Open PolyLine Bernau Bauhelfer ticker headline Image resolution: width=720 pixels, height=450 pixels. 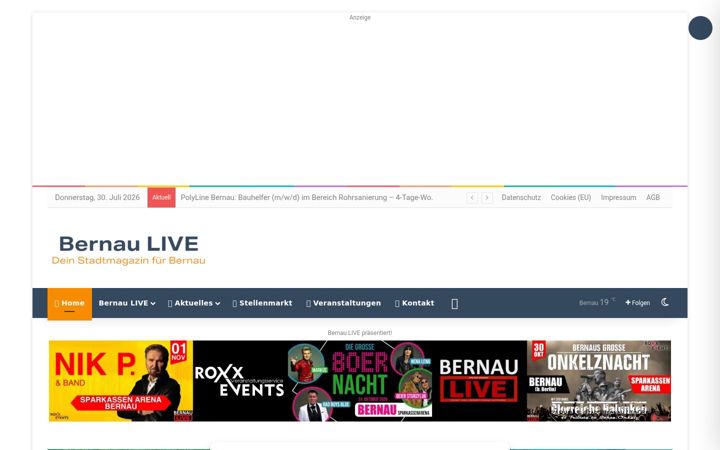point(307,197)
